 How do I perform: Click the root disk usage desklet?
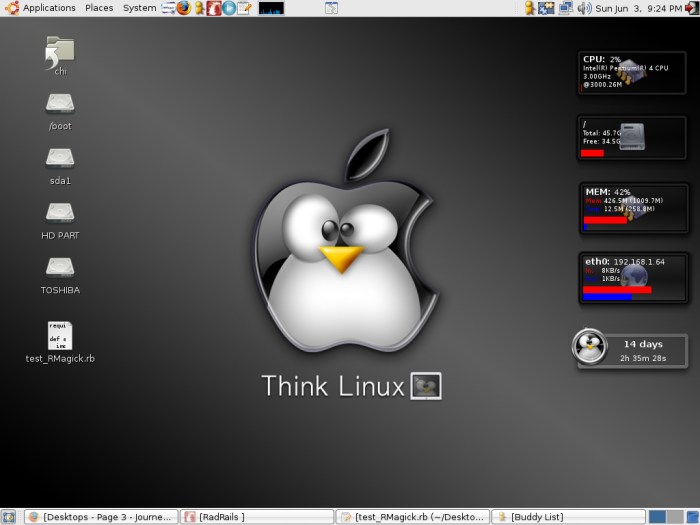pos(631,138)
